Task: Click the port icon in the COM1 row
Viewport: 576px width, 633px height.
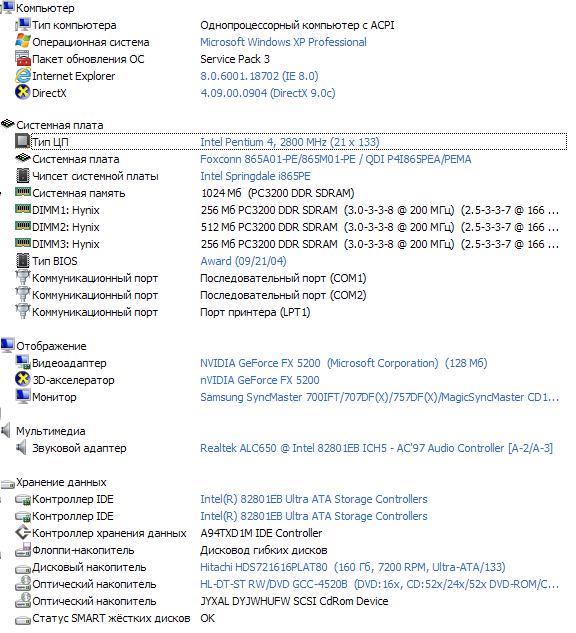Action: (23, 277)
